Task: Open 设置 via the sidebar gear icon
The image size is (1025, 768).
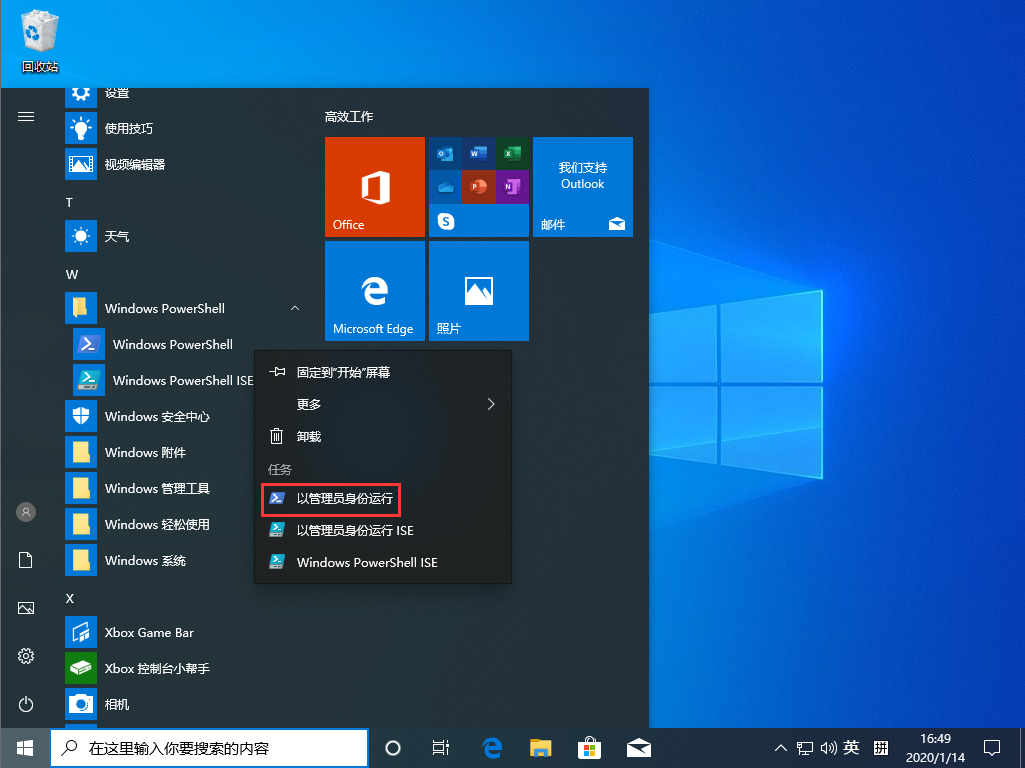Action: tap(27, 656)
